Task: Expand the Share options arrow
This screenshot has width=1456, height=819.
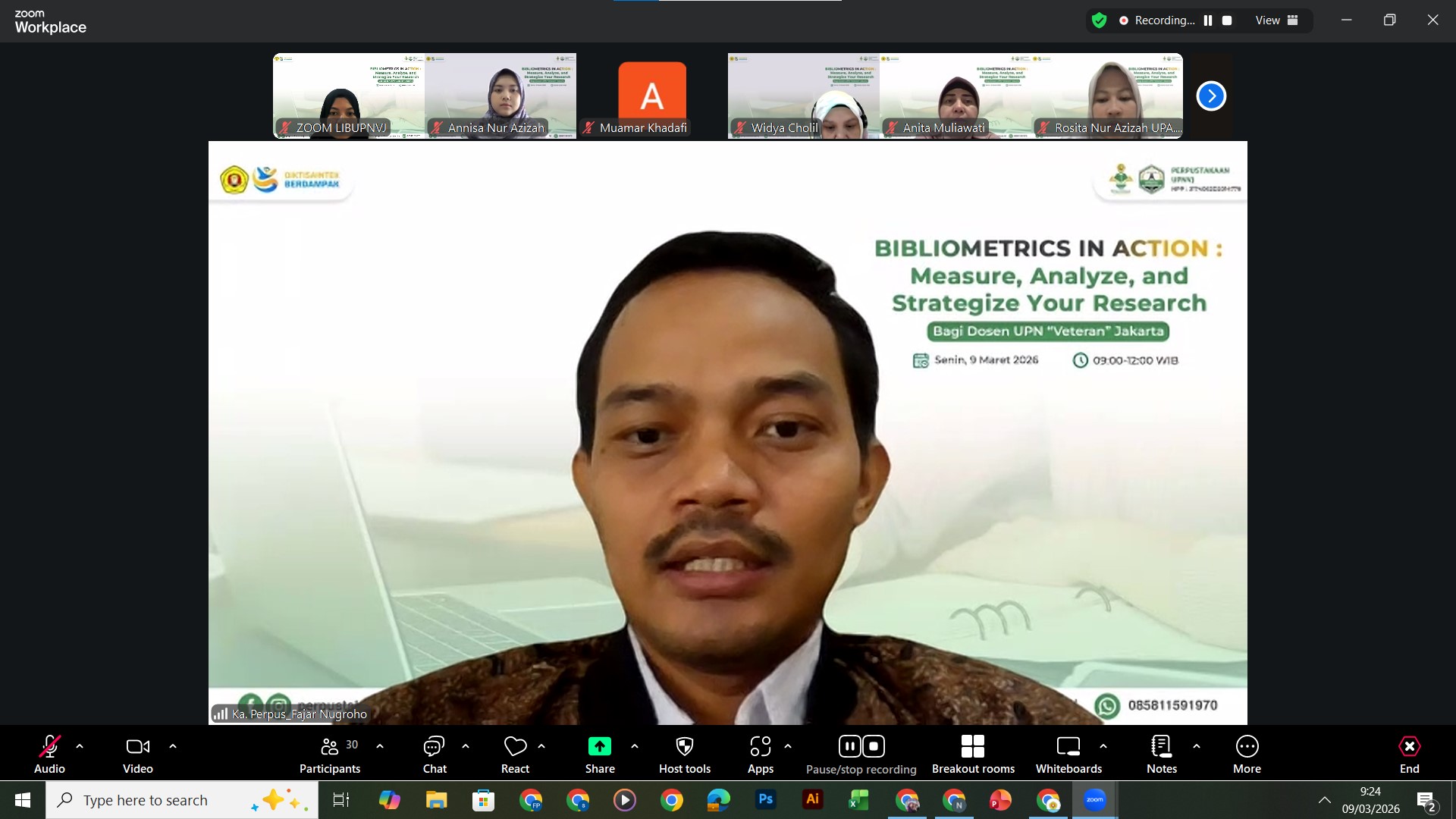Action: point(635,746)
